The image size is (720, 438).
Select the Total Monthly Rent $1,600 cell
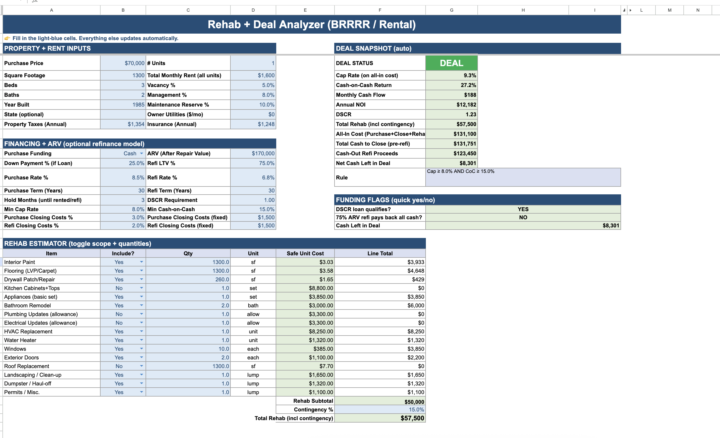pos(253,75)
